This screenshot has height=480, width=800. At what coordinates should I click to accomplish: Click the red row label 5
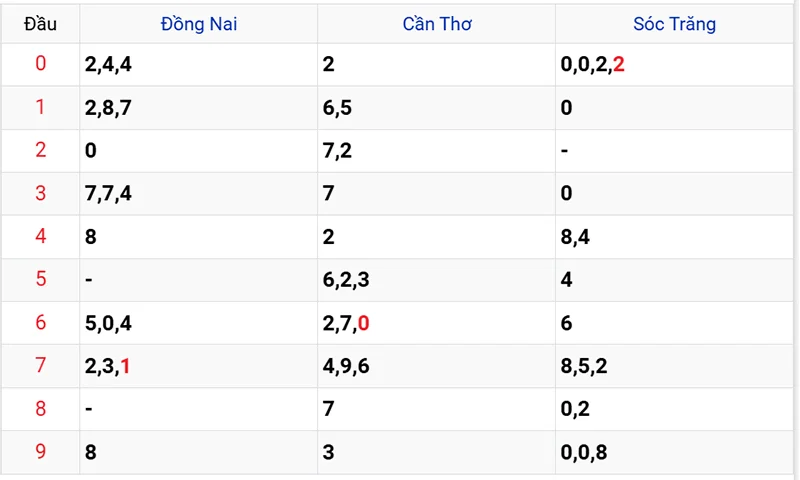40,280
